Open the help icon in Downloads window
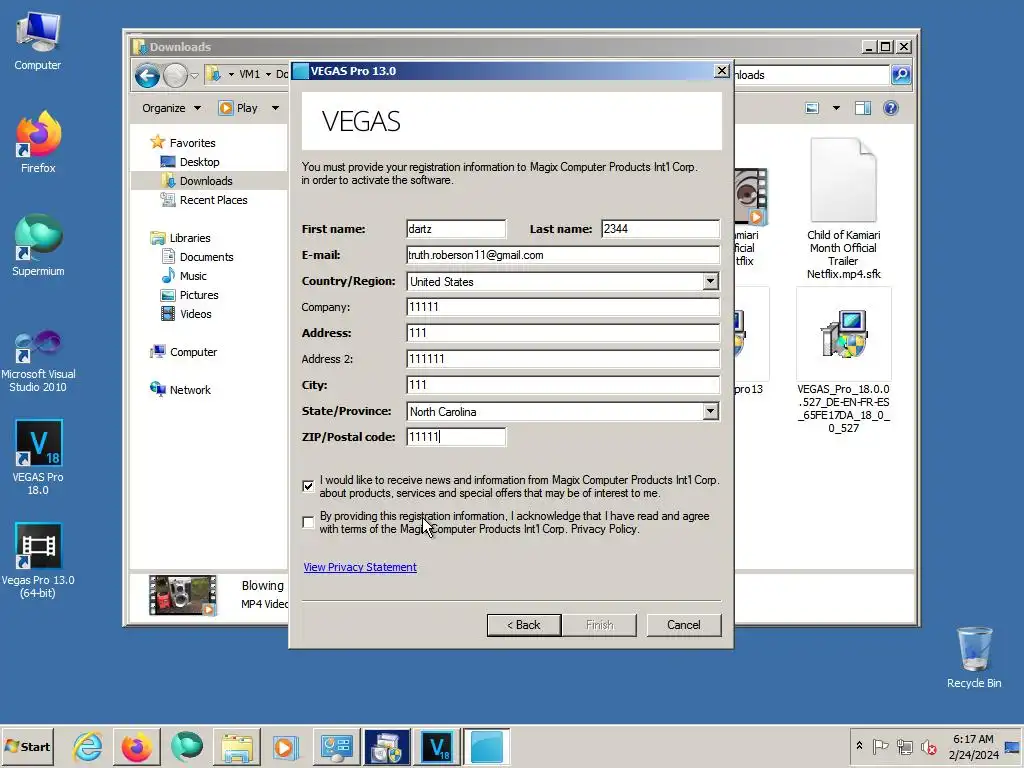 pos(890,108)
